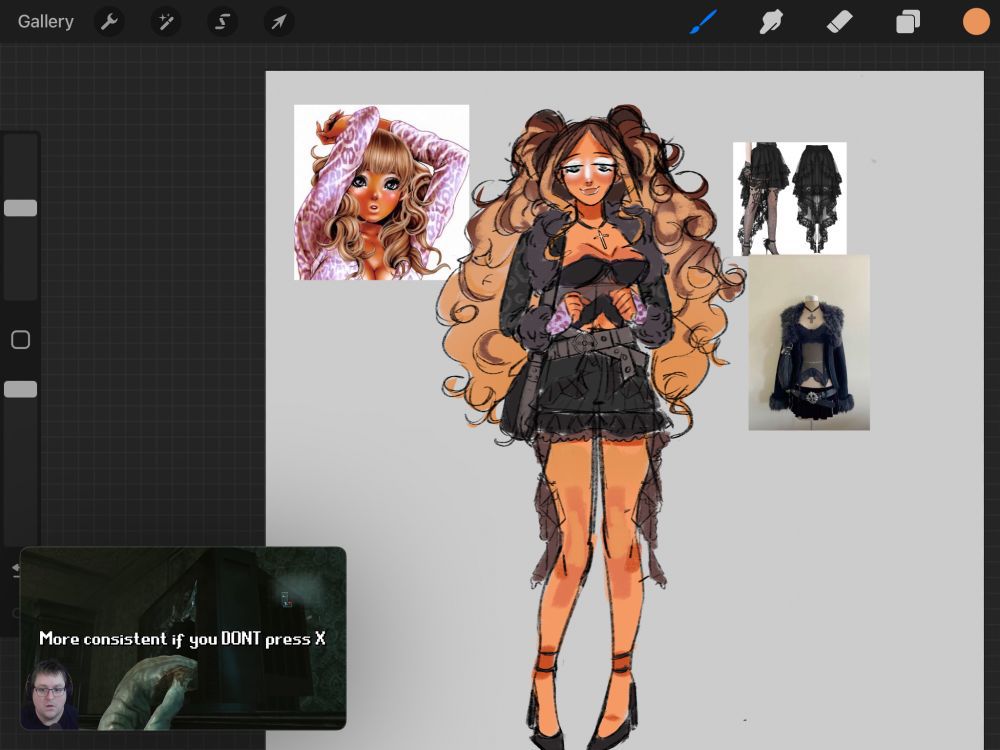Tap the fur-trimmed jacket outfit photo
The height and width of the screenshot is (750, 1000).
click(x=809, y=343)
